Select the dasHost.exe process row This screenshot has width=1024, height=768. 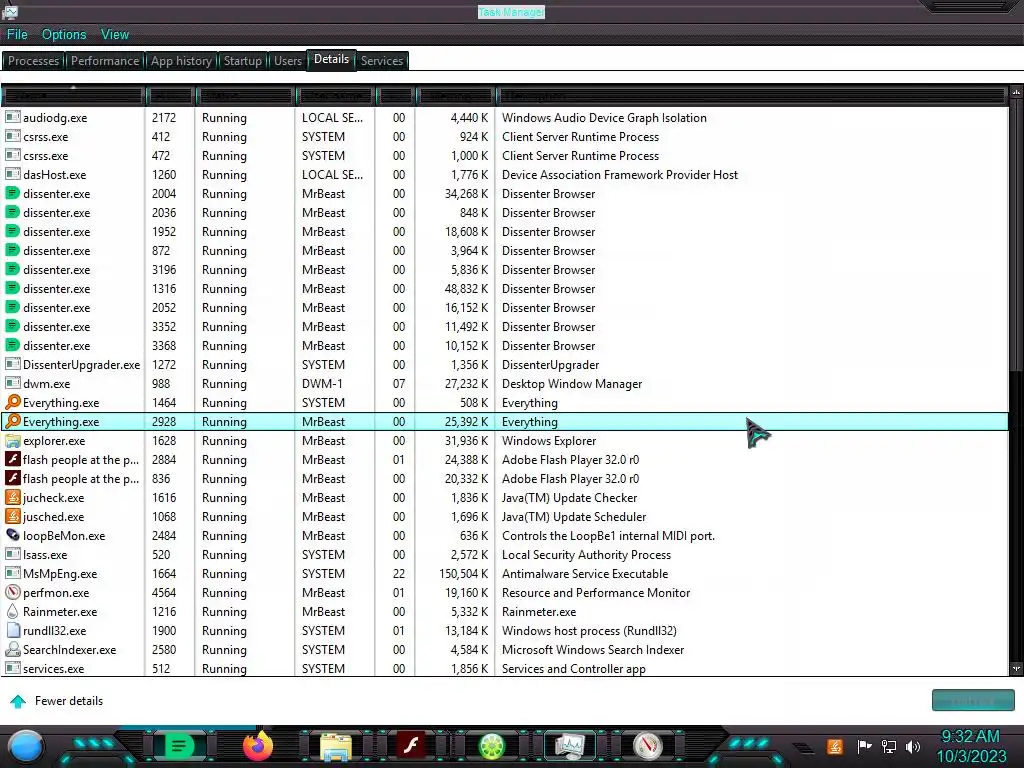click(x=504, y=174)
